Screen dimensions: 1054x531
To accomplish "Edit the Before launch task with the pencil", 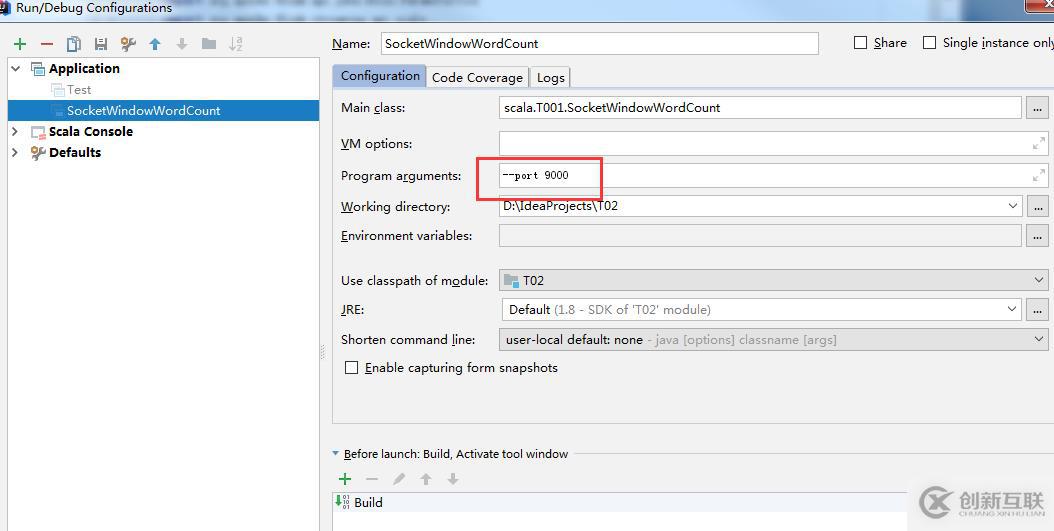I will point(399,479).
